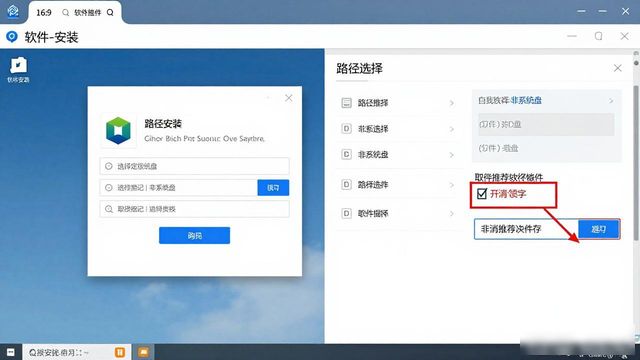Viewport: 640px width, 360px height.
Task: Click the search field with the magnifier icon in the dialog
Action: [x=194, y=209]
